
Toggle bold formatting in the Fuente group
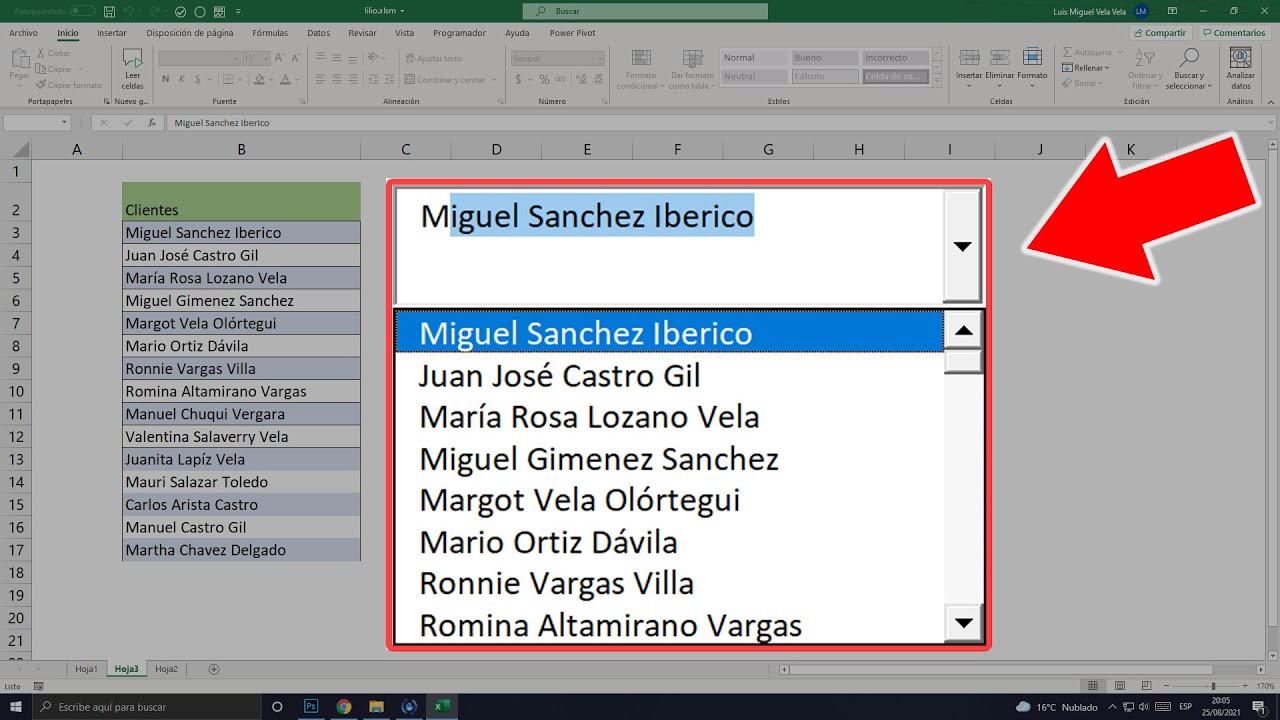click(166, 79)
